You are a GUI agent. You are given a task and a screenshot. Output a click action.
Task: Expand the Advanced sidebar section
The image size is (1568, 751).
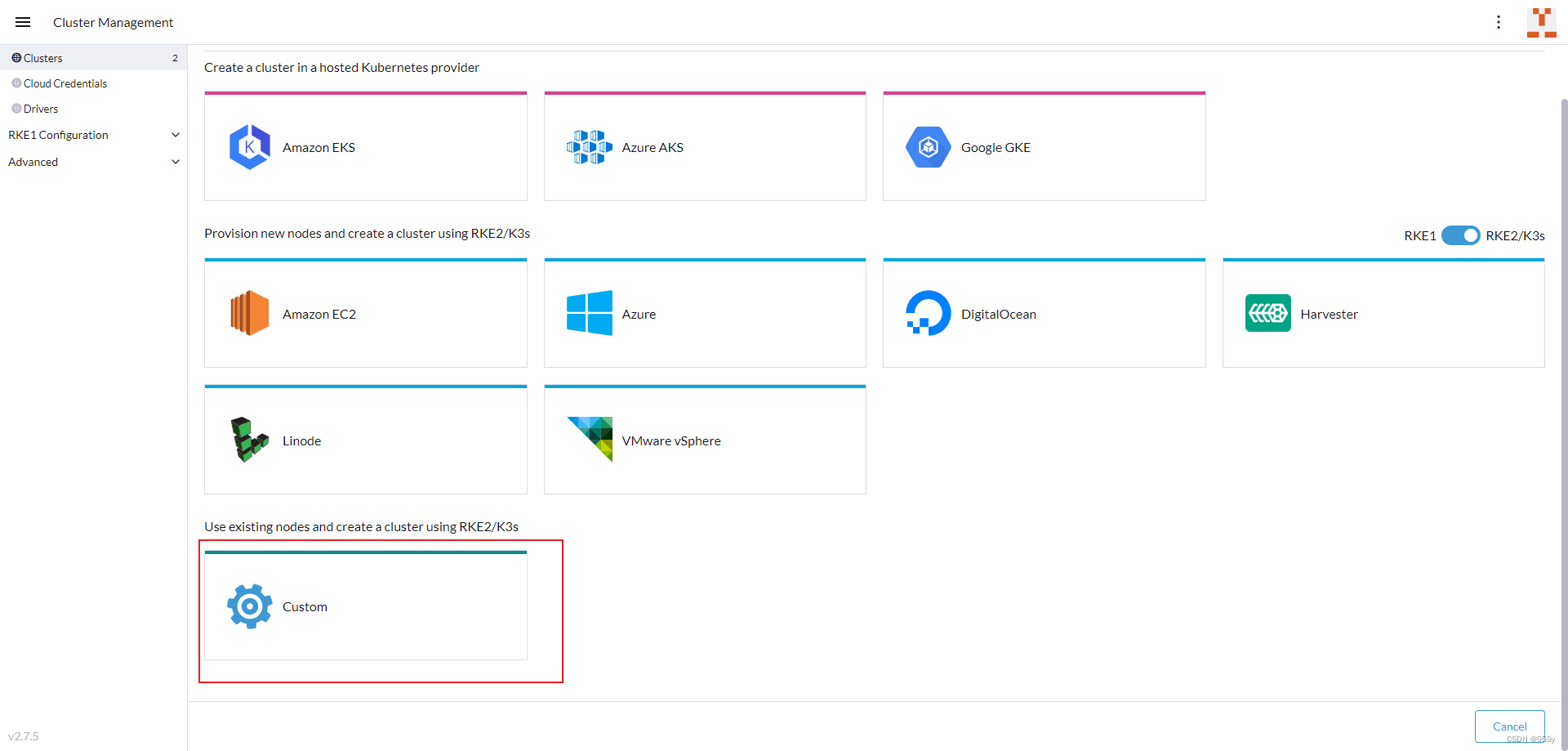click(x=176, y=162)
